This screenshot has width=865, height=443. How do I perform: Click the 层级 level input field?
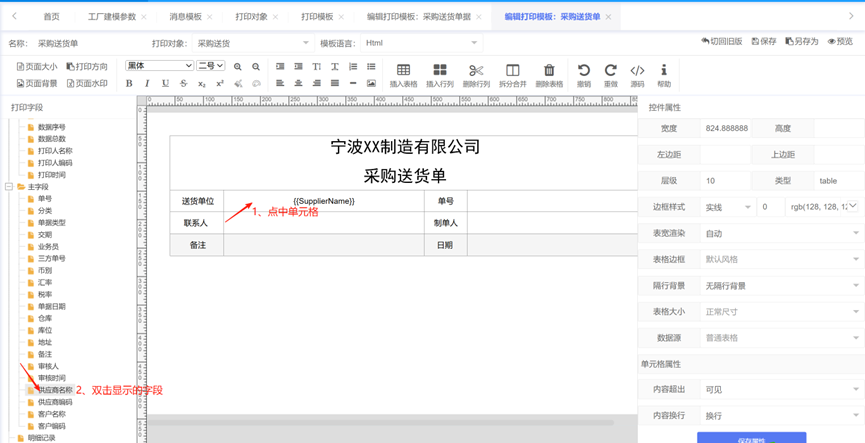[x=726, y=180]
